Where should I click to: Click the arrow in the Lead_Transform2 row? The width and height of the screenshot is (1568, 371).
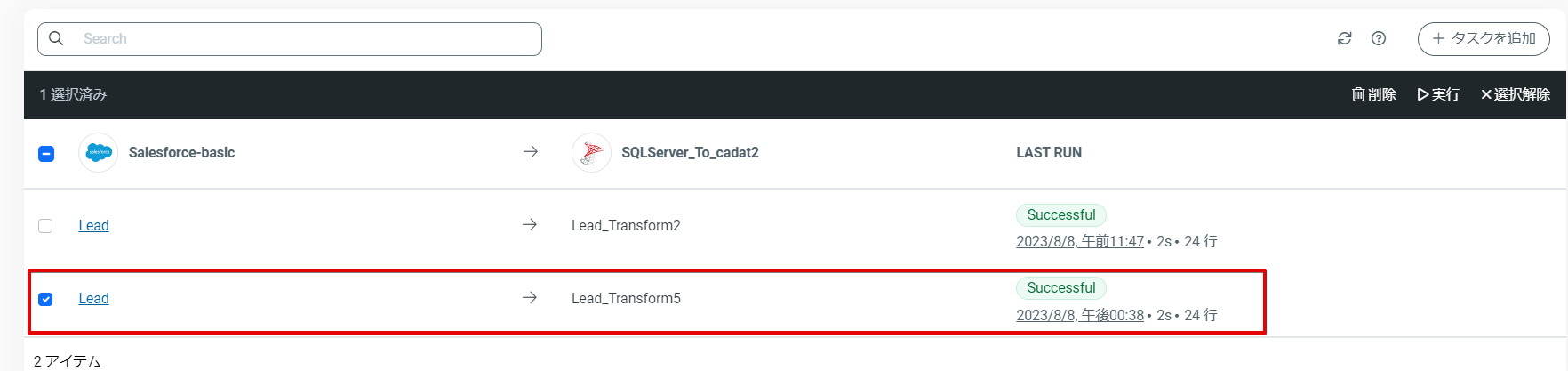tap(530, 225)
